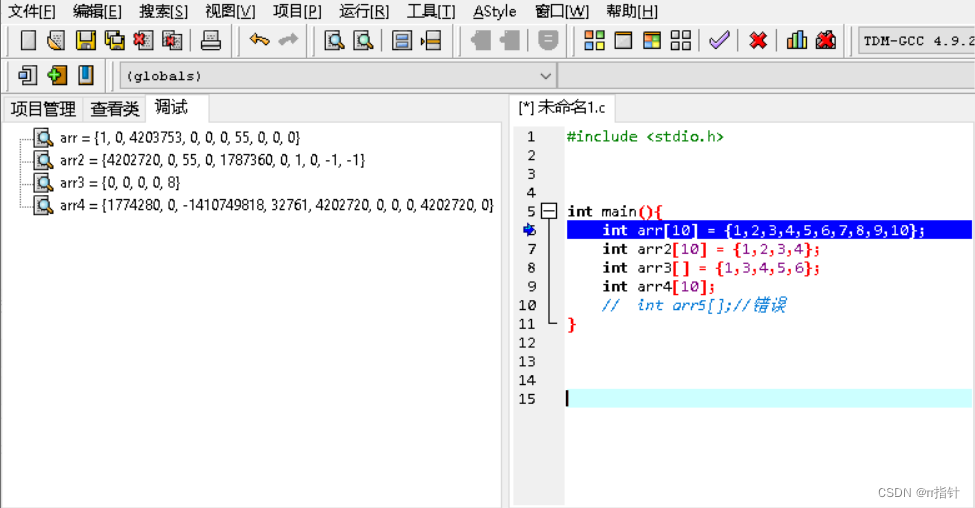Screen dimensions: 975x508
Task: Stop execution with the red X
Action: [758, 40]
